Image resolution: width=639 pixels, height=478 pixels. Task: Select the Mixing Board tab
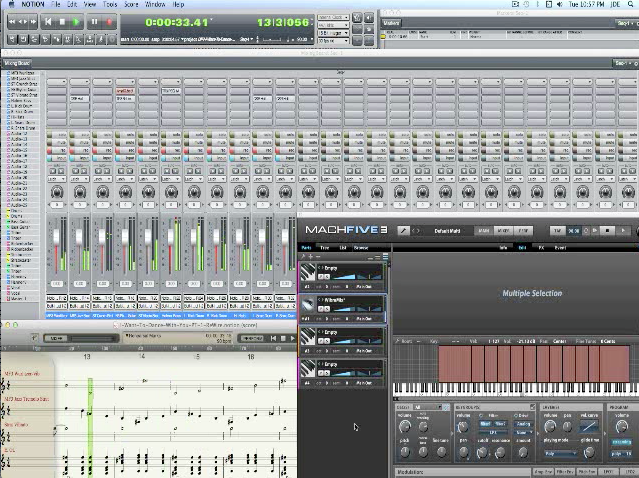click(17, 63)
